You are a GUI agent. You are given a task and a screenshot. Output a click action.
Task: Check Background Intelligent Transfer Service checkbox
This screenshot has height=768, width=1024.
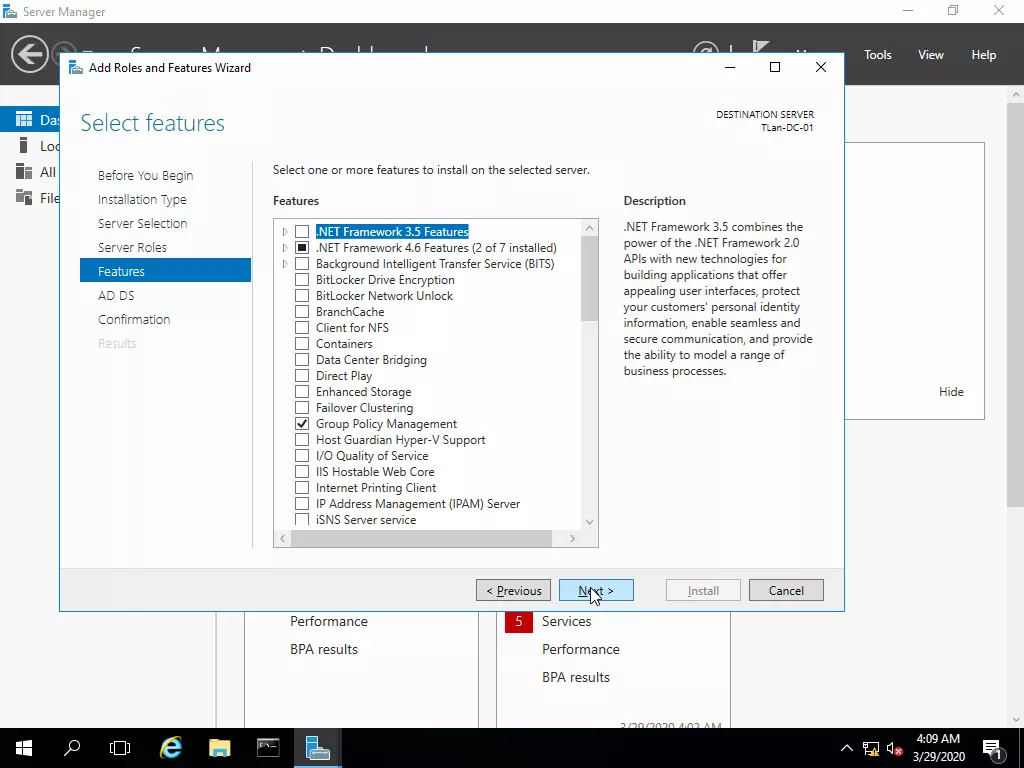tap(302, 264)
